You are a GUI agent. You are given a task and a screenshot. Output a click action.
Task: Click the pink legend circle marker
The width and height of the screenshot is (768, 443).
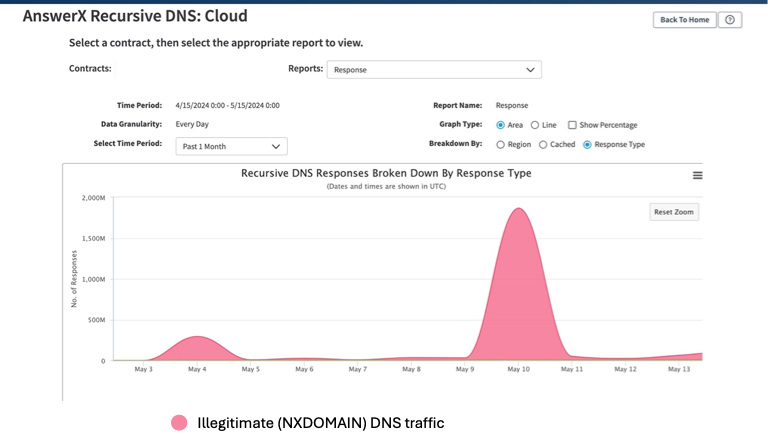(x=179, y=422)
